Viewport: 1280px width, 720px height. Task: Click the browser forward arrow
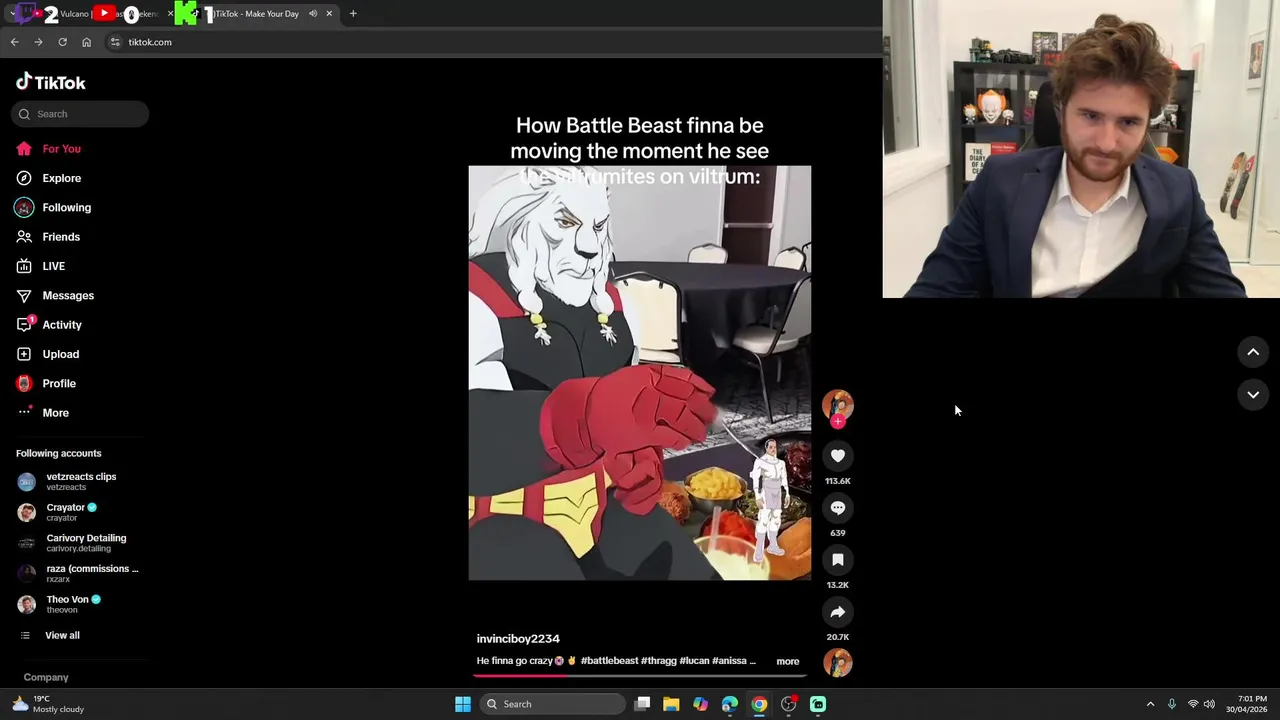click(38, 42)
